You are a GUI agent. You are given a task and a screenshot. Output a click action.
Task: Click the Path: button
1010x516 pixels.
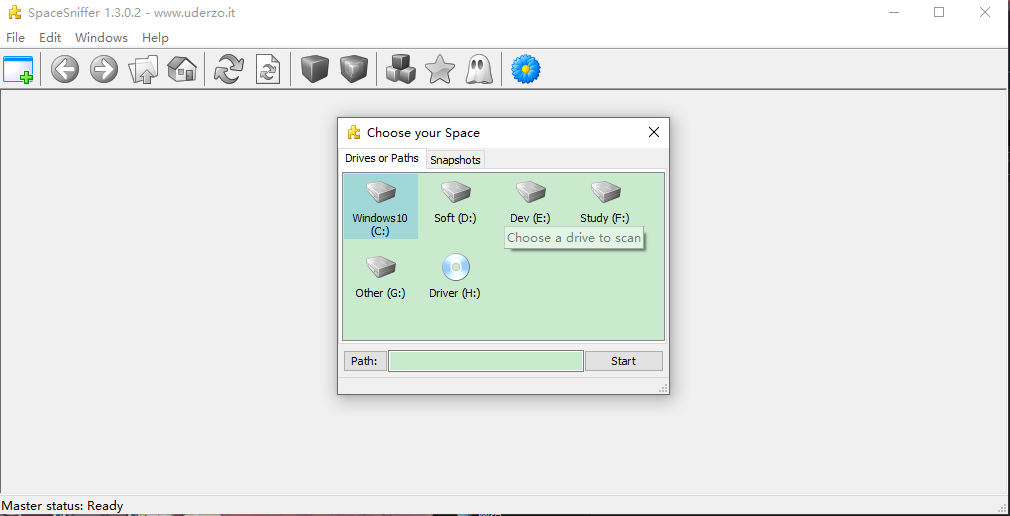pos(365,361)
